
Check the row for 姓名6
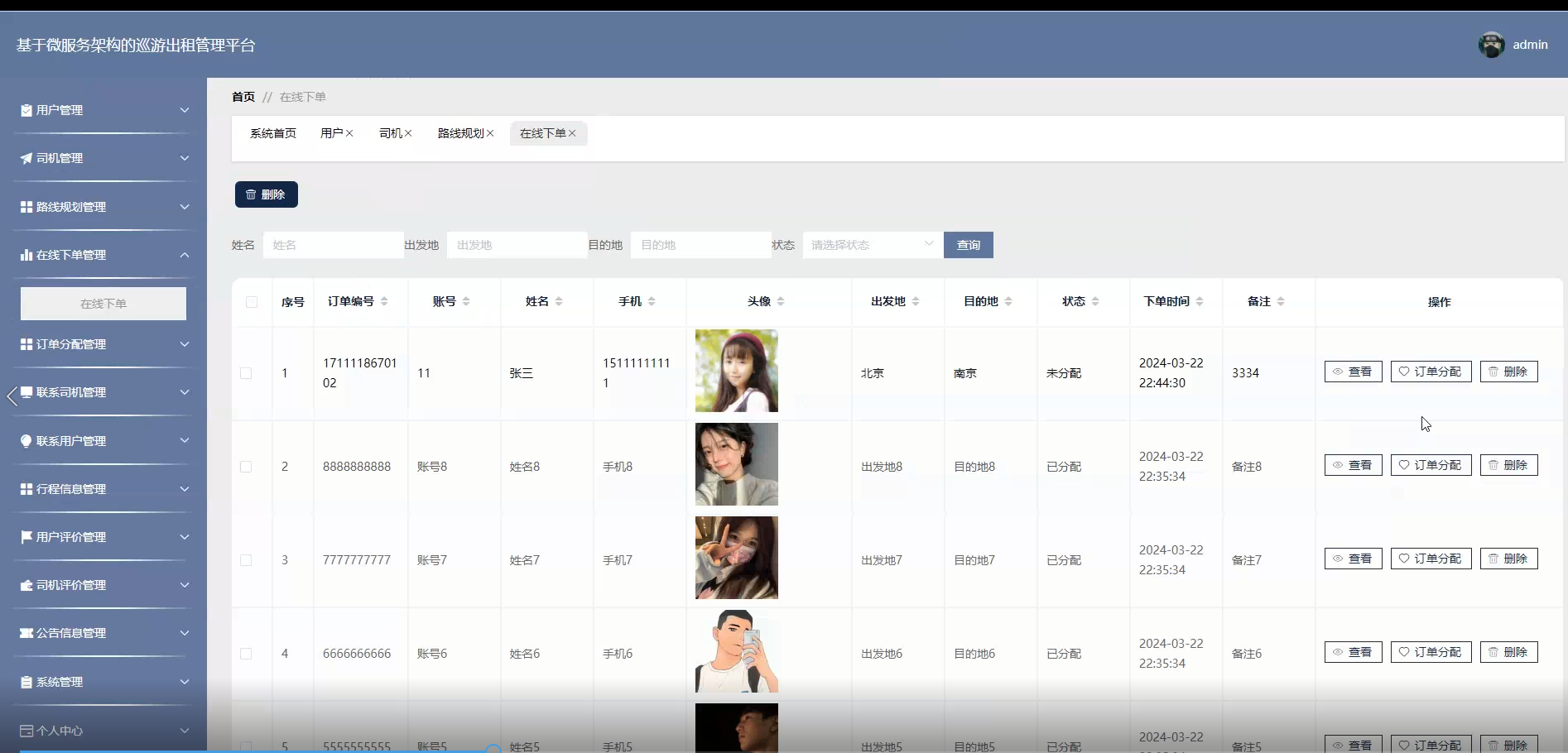click(x=246, y=654)
